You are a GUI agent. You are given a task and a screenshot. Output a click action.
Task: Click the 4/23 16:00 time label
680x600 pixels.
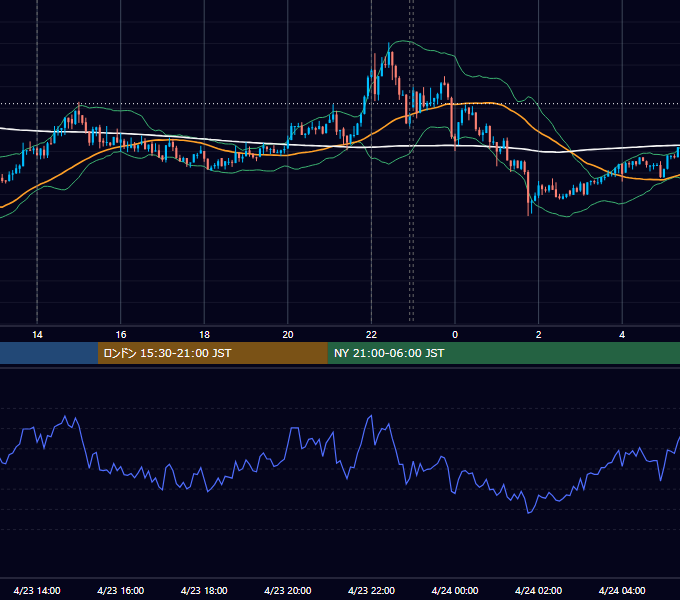point(121,590)
